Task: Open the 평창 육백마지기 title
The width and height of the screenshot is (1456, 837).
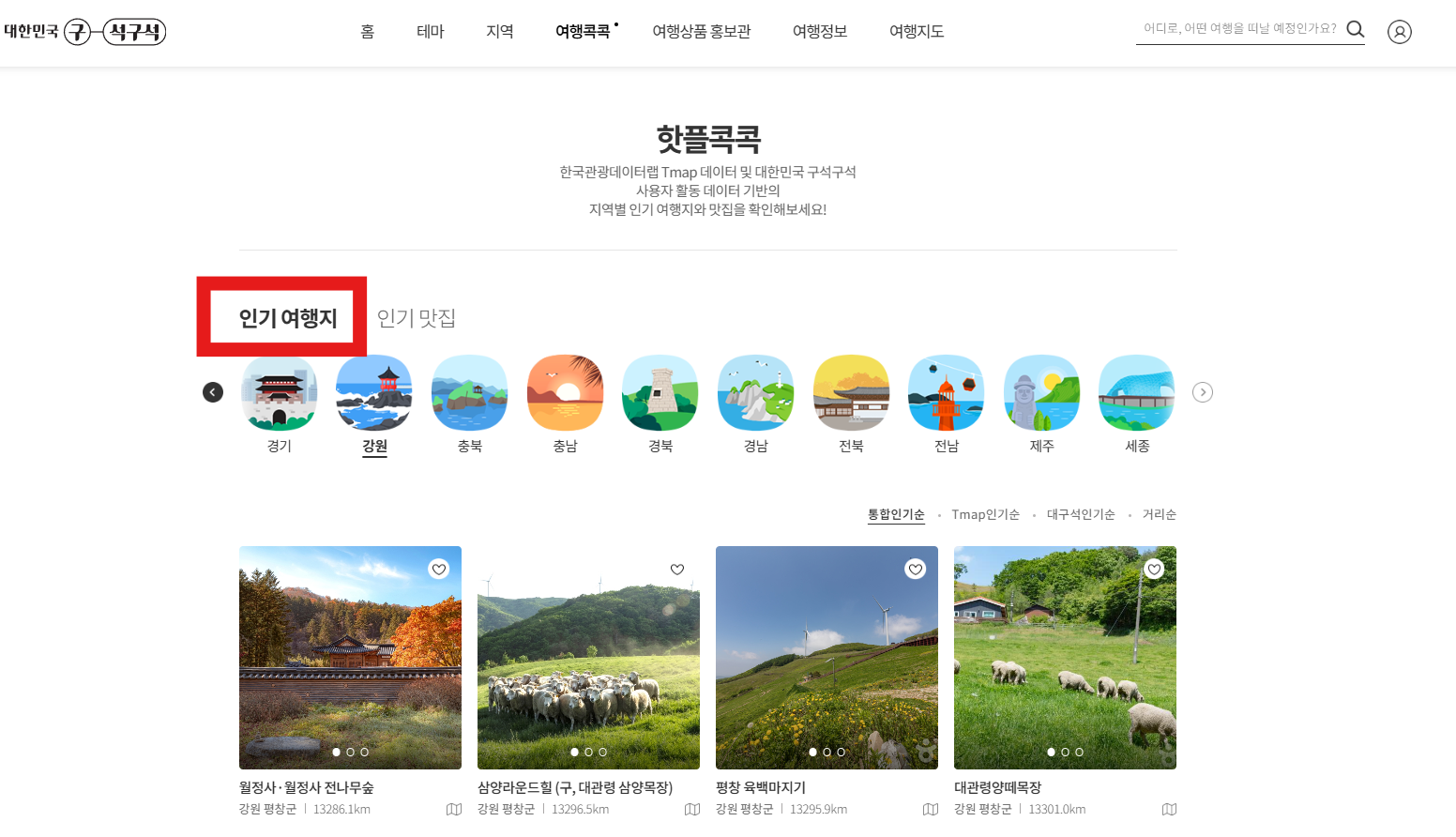Action: pyautogui.click(x=761, y=787)
